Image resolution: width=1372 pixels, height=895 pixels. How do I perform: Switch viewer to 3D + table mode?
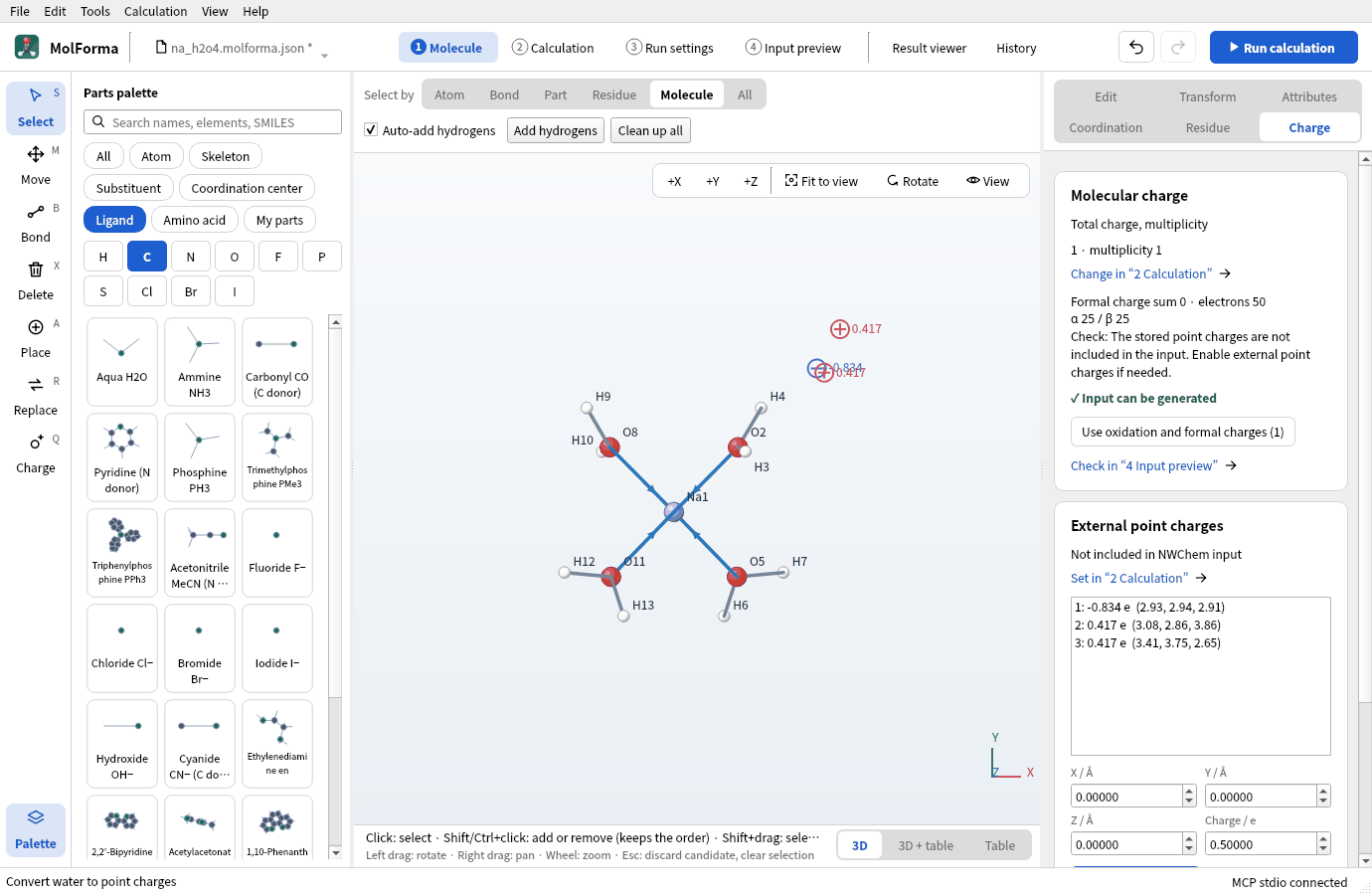coord(926,845)
